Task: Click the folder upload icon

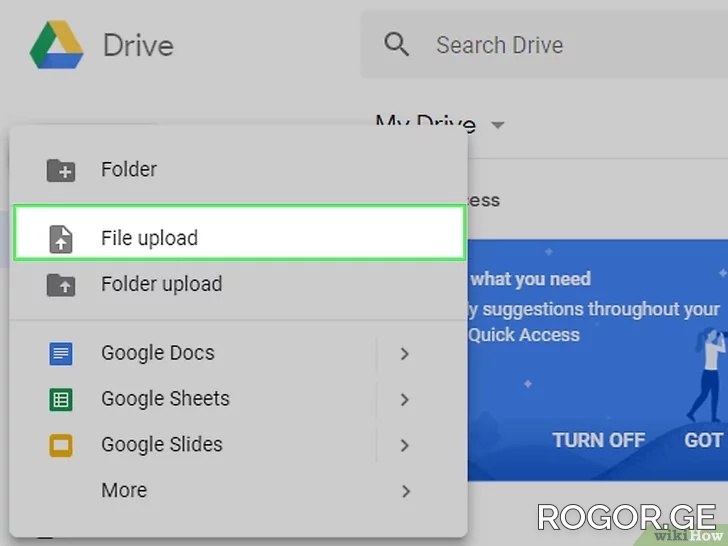Action: [61, 285]
